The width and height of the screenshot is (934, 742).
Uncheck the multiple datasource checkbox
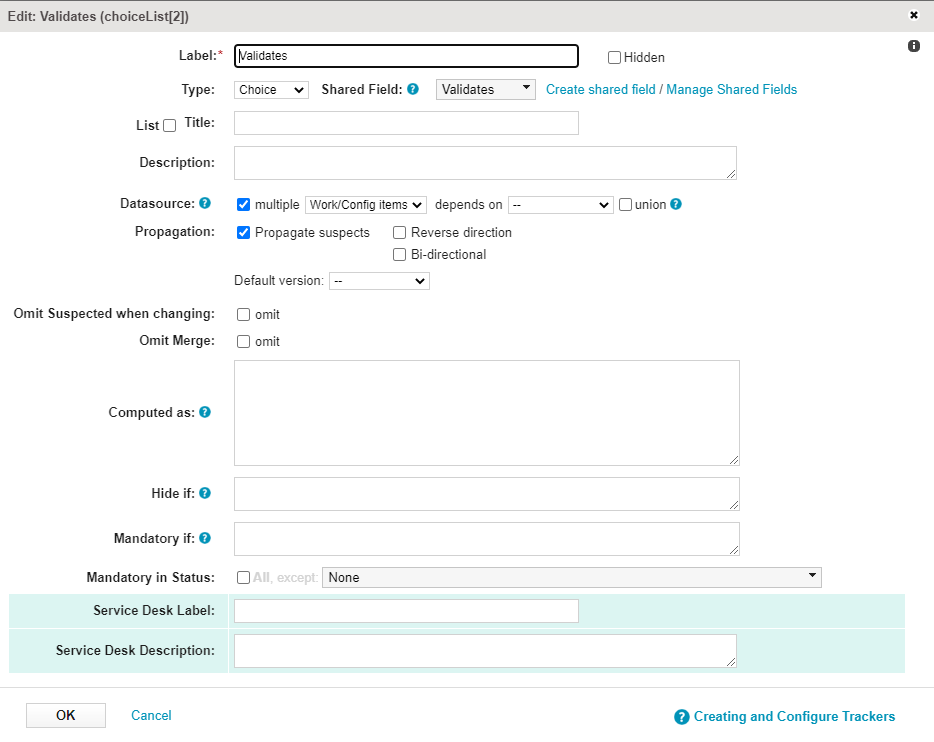[x=243, y=205]
